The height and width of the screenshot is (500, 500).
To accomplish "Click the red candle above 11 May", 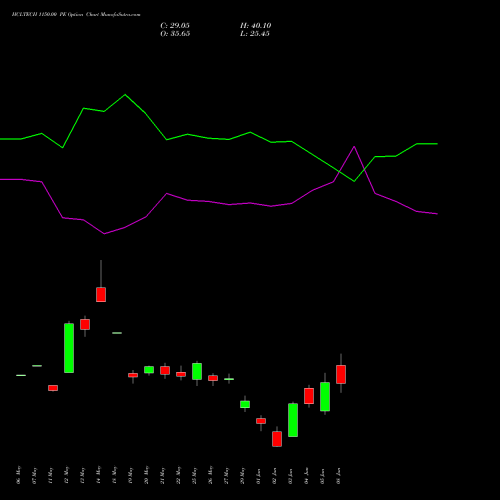I will tap(53, 388).
